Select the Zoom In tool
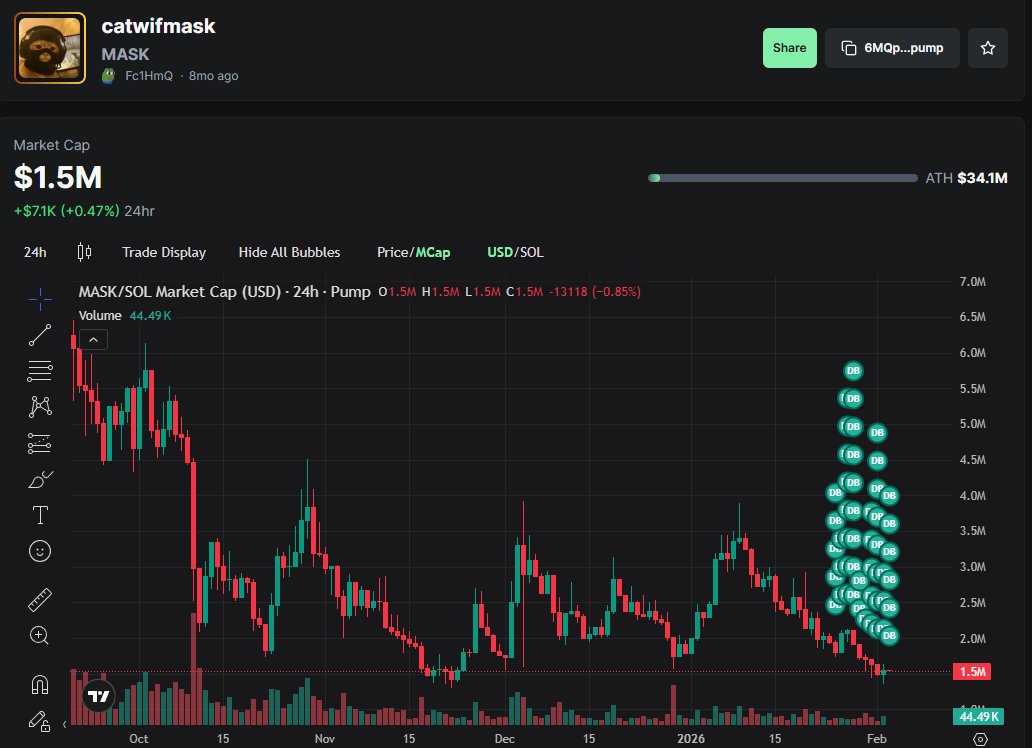The height and width of the screenshot is (748, 1032). click(x=40, y=635)
